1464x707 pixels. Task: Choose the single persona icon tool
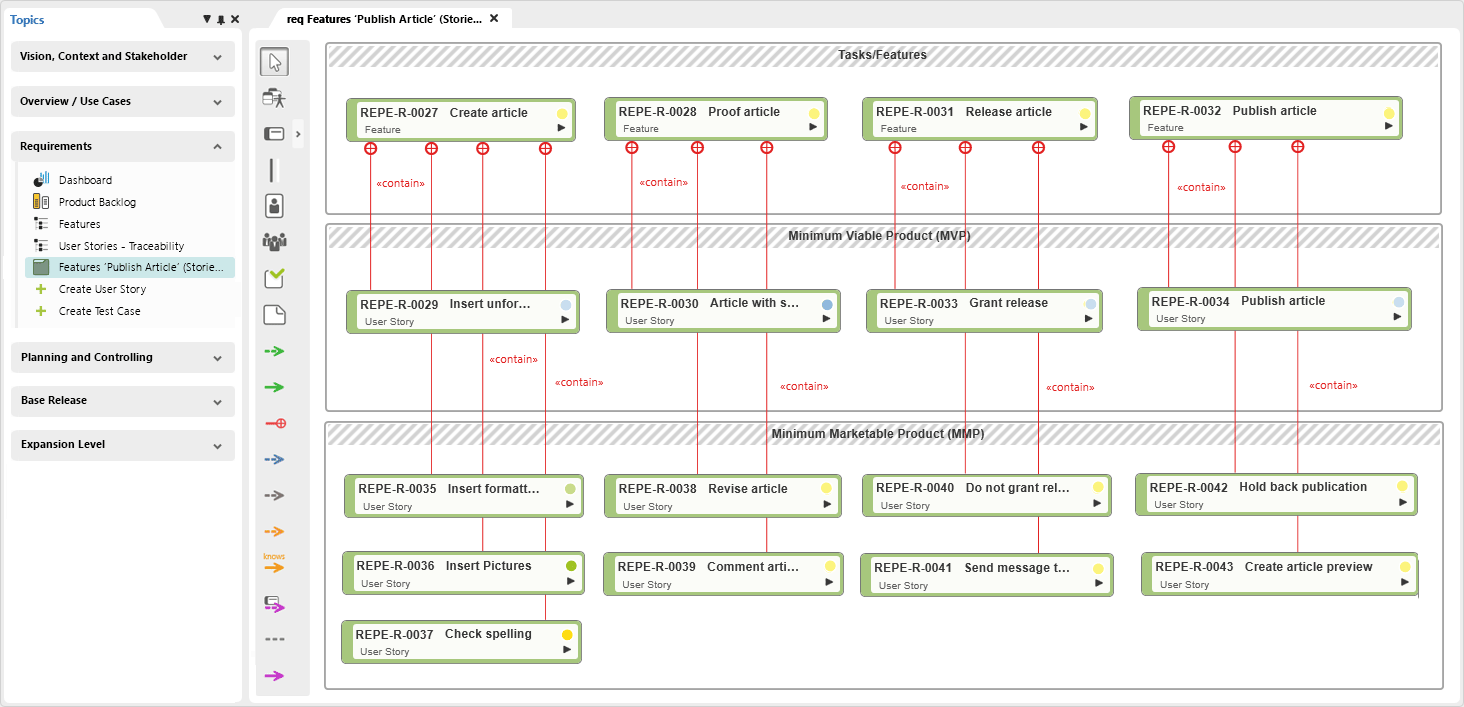(x=274, y=206)
